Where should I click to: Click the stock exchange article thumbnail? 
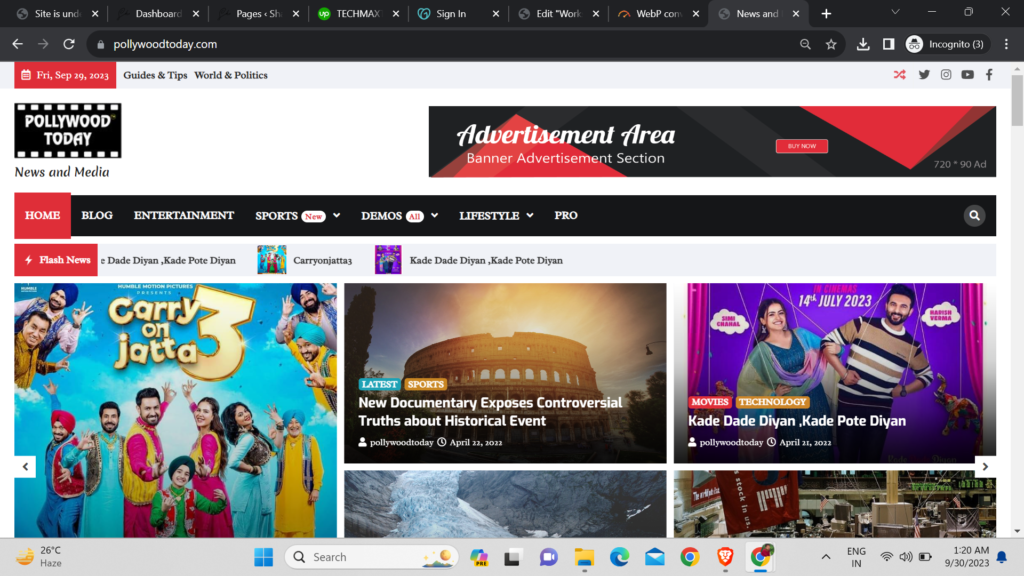click(x=835, y=504)
